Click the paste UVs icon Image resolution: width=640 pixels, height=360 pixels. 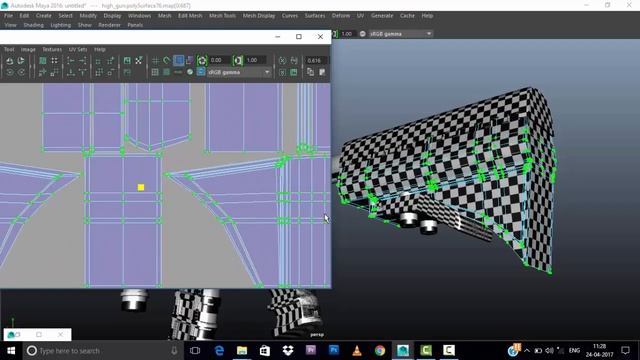tap(322, 72)
